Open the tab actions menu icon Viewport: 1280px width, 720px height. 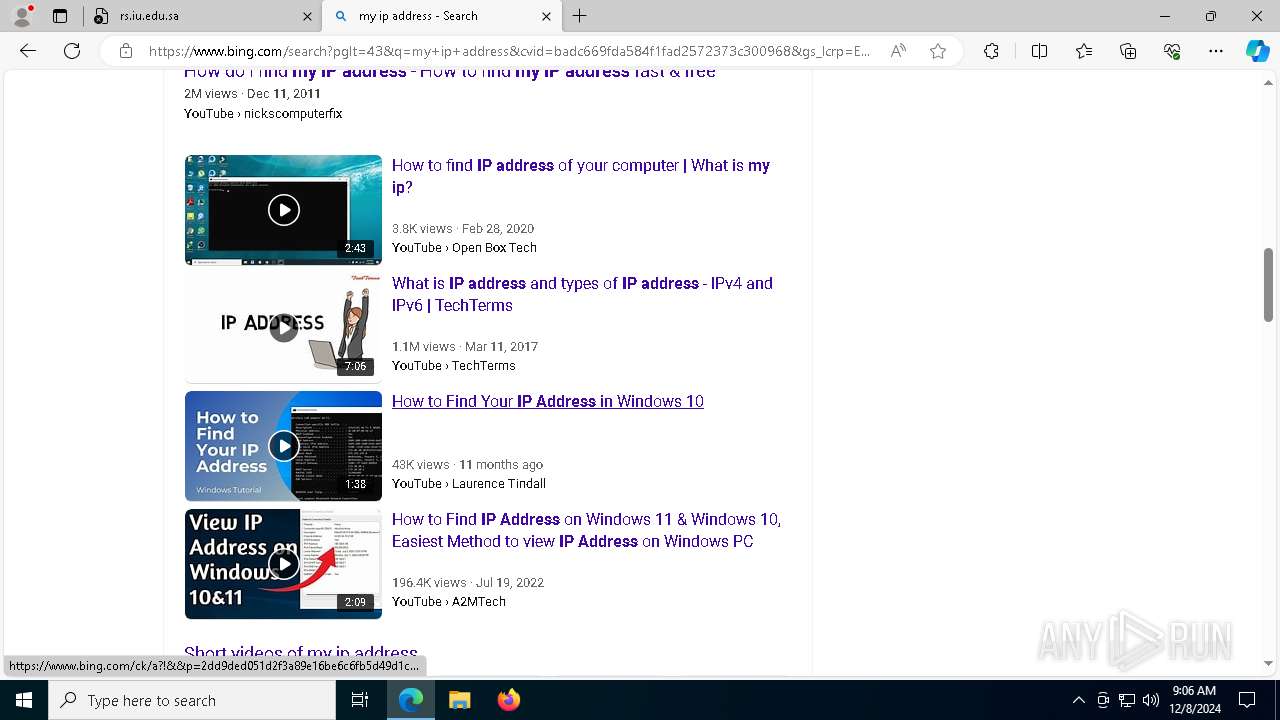60,16
